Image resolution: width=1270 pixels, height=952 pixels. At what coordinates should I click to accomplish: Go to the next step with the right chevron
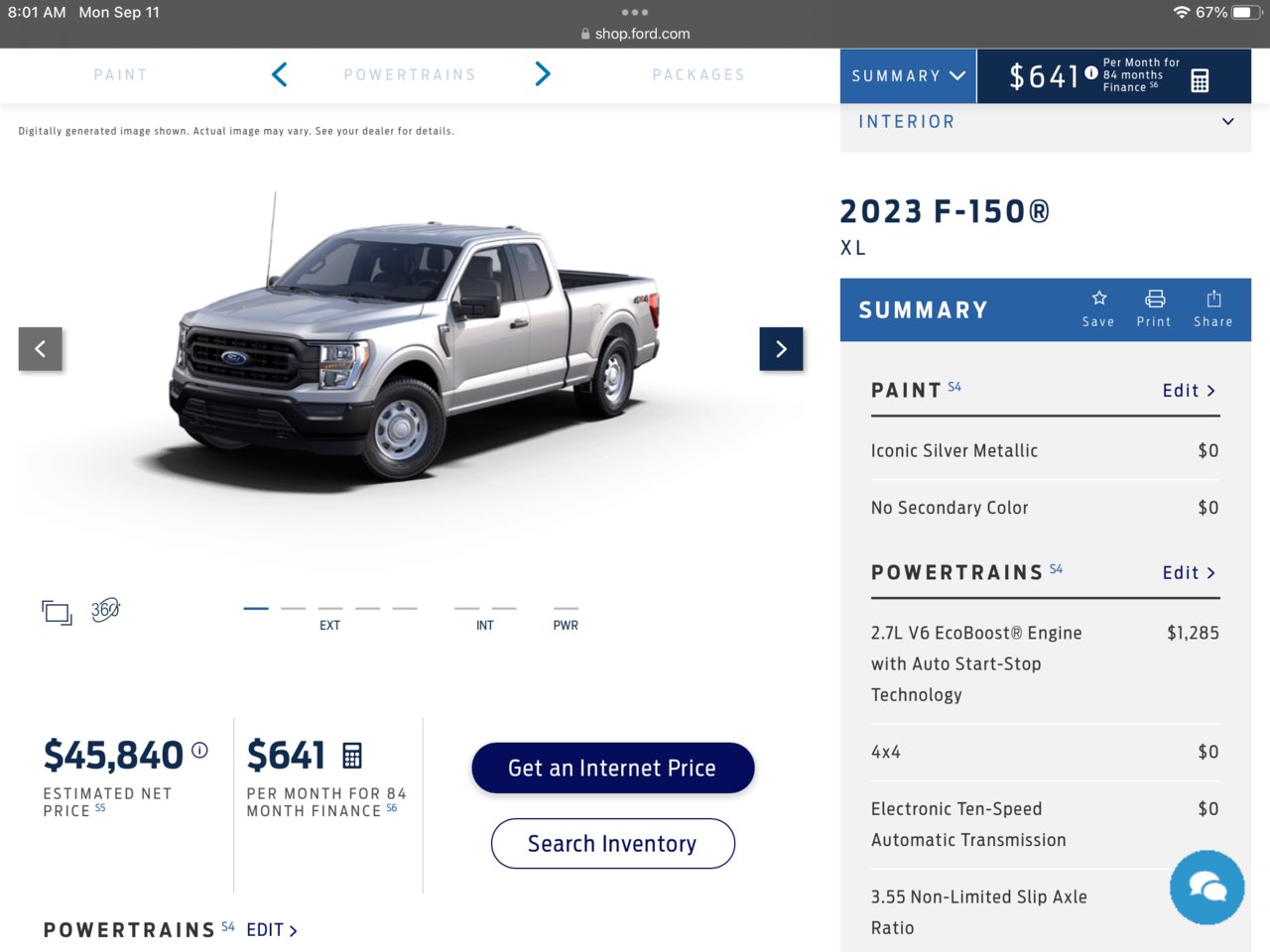tap(543, 74)
